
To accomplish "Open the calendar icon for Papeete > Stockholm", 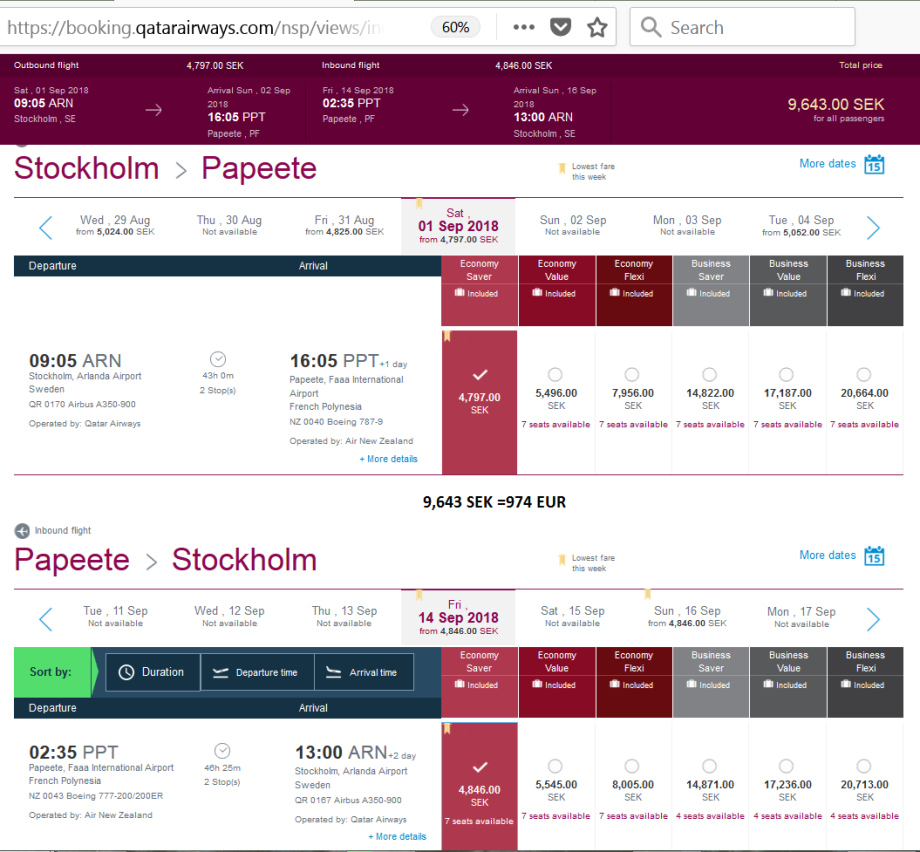I will [874, 556].
